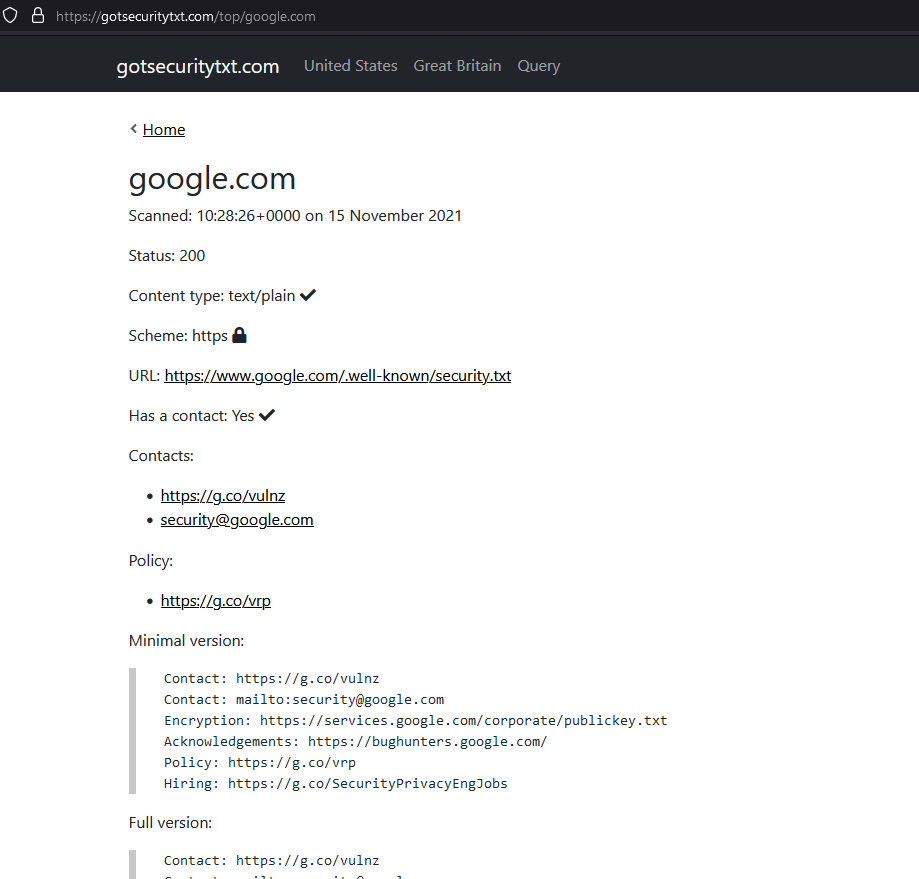Go back to the Home page link

[x=164, y=130]
